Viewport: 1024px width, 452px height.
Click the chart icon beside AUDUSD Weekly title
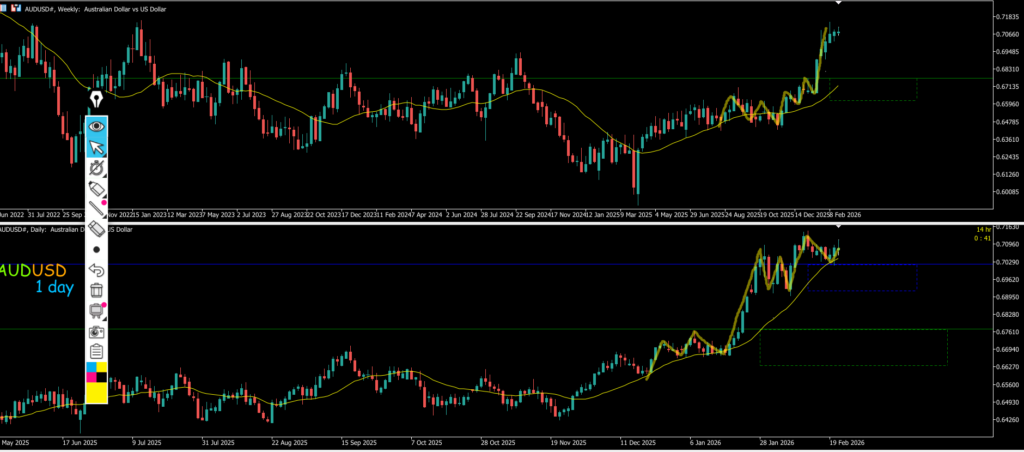click(x=17, y=6)
